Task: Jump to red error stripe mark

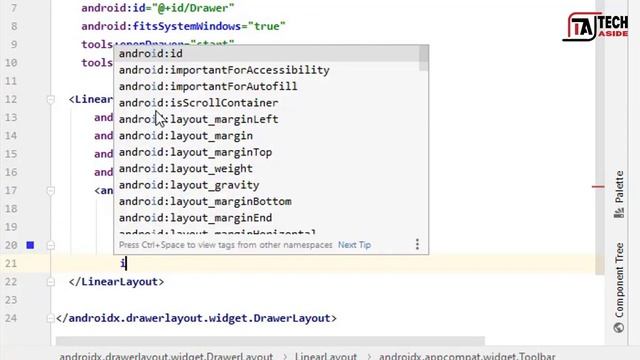Action: [x=598, y=187]
